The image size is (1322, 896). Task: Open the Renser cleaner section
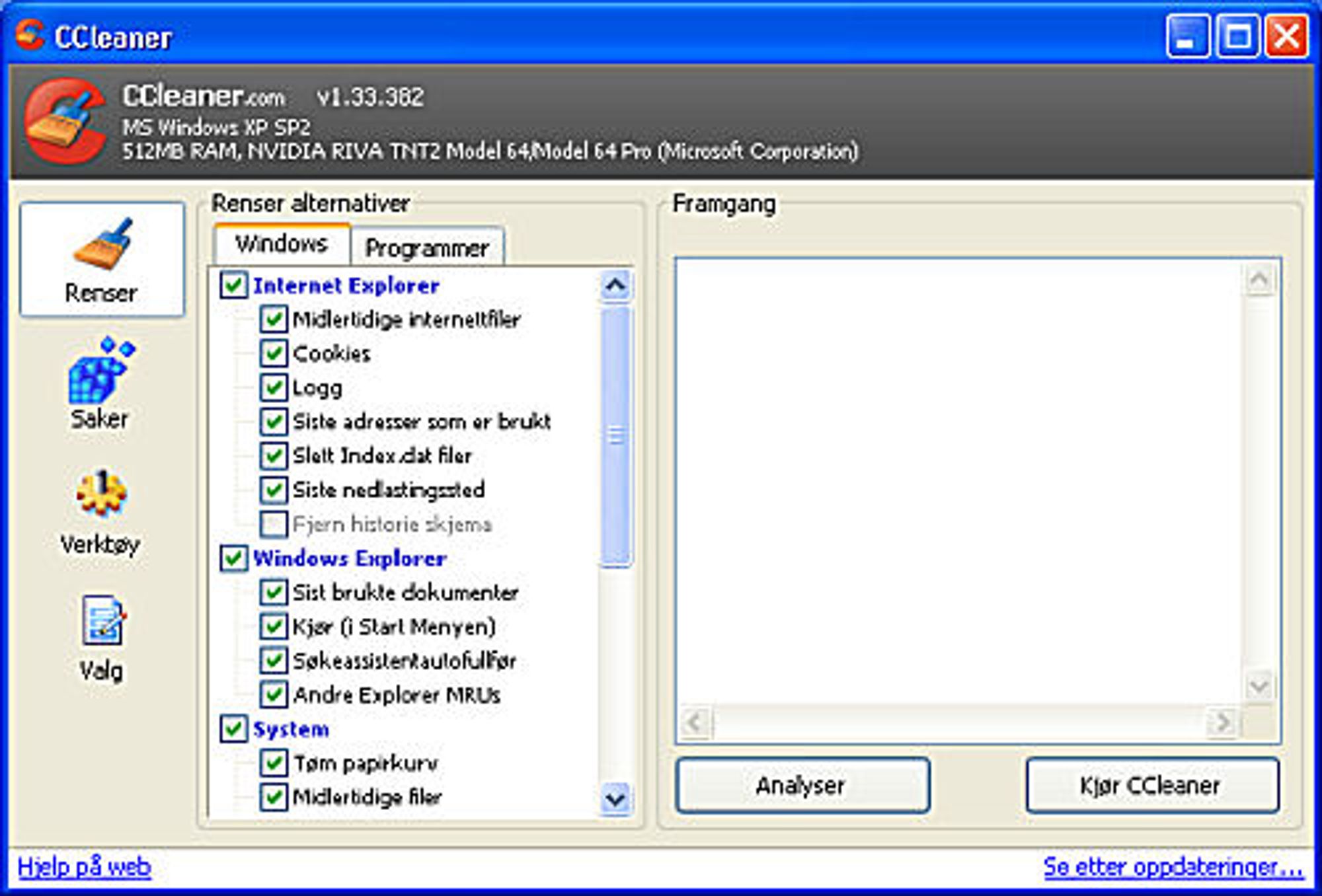[102, 260]
